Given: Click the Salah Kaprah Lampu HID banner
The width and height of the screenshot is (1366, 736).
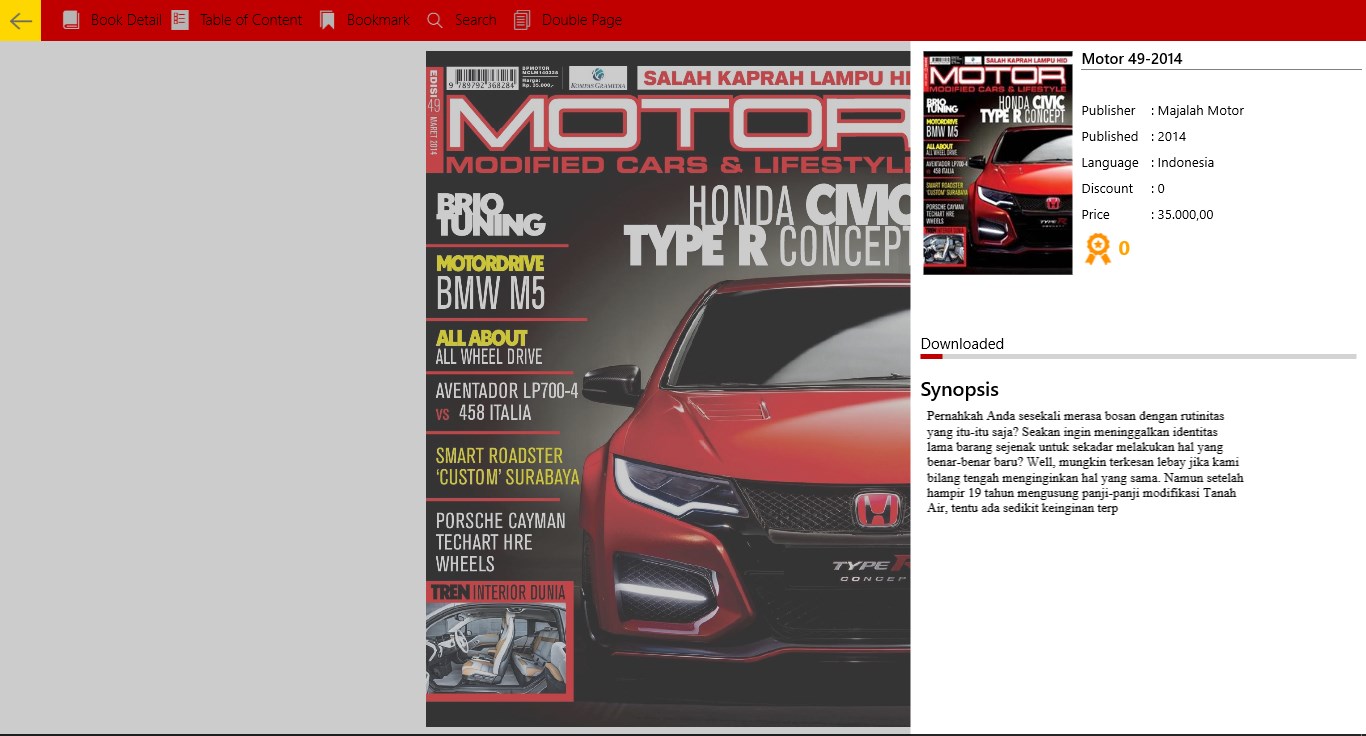Looking at the screenshot, I should (775, 78).
